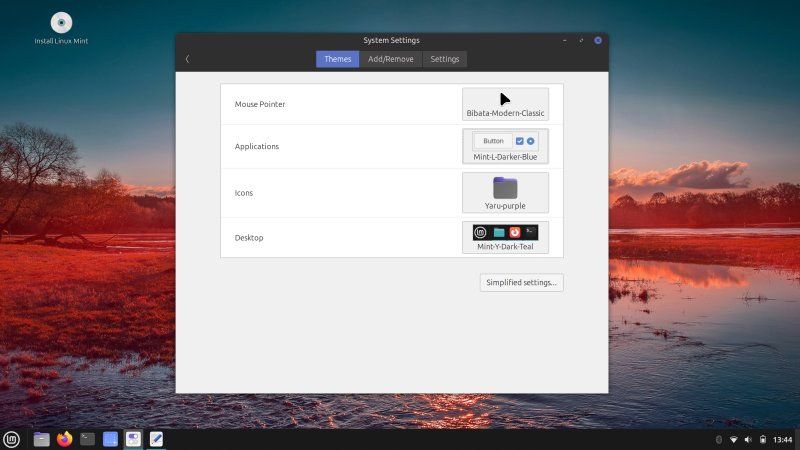
Task: Launch the Files manager from panel
Action: click(41, 439)
